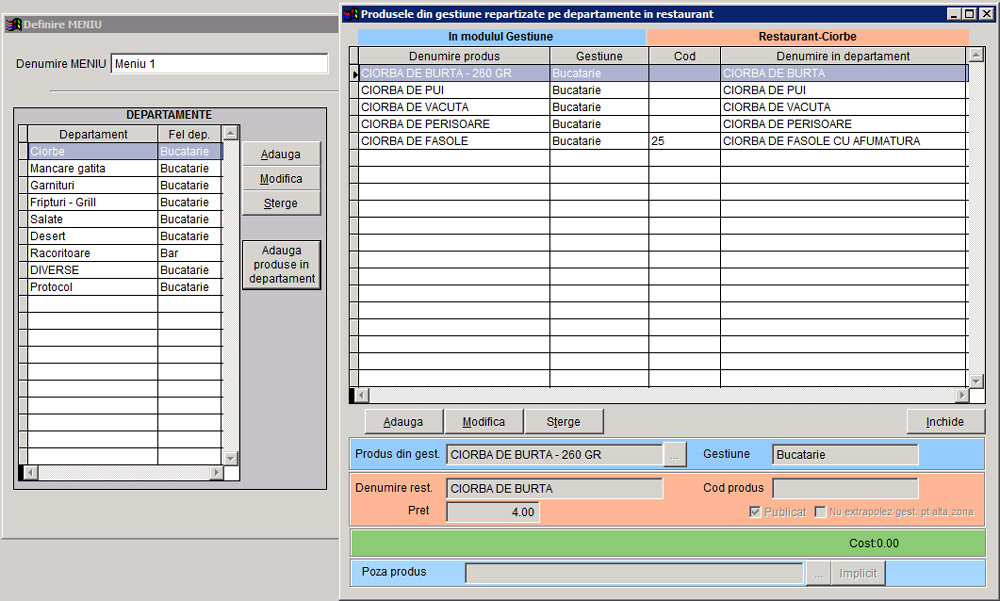Click the Bar cell in Fel dep. column
1000x601 pixels.
pyautogui.click(x=190, y=253)
